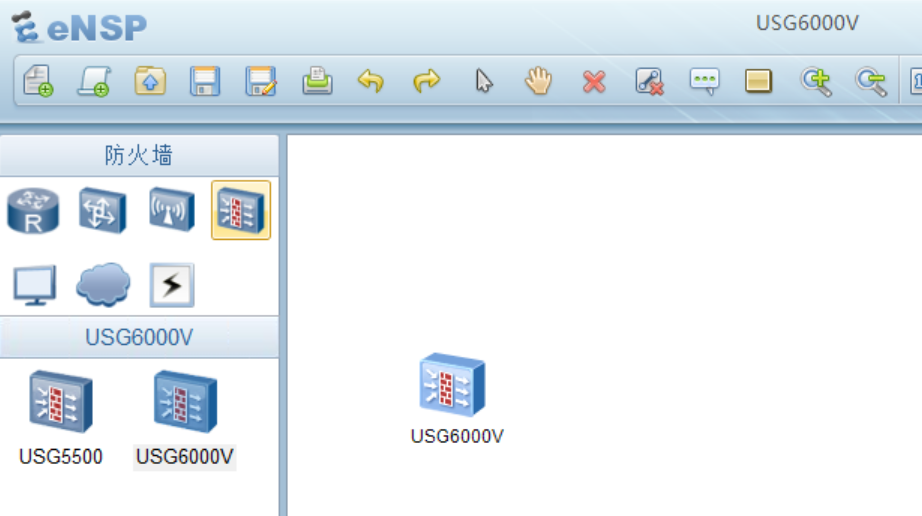Click the Save As floppy-with-pencil icon
The image size is (922, 516).
pyautogui.click(x=260, y=81)
